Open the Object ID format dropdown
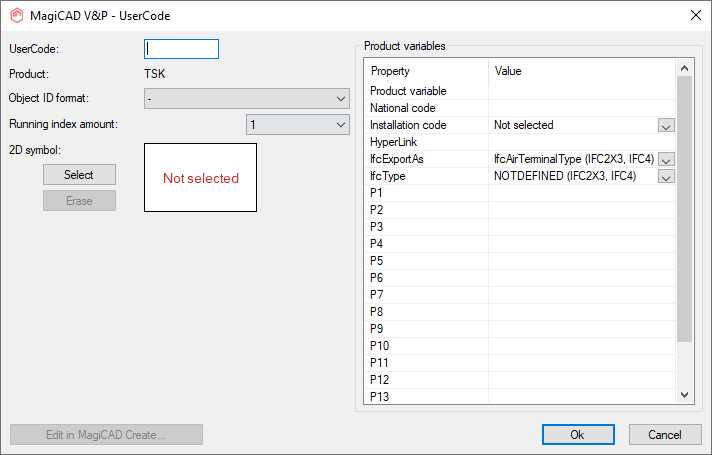 click(x=245, y=98)
